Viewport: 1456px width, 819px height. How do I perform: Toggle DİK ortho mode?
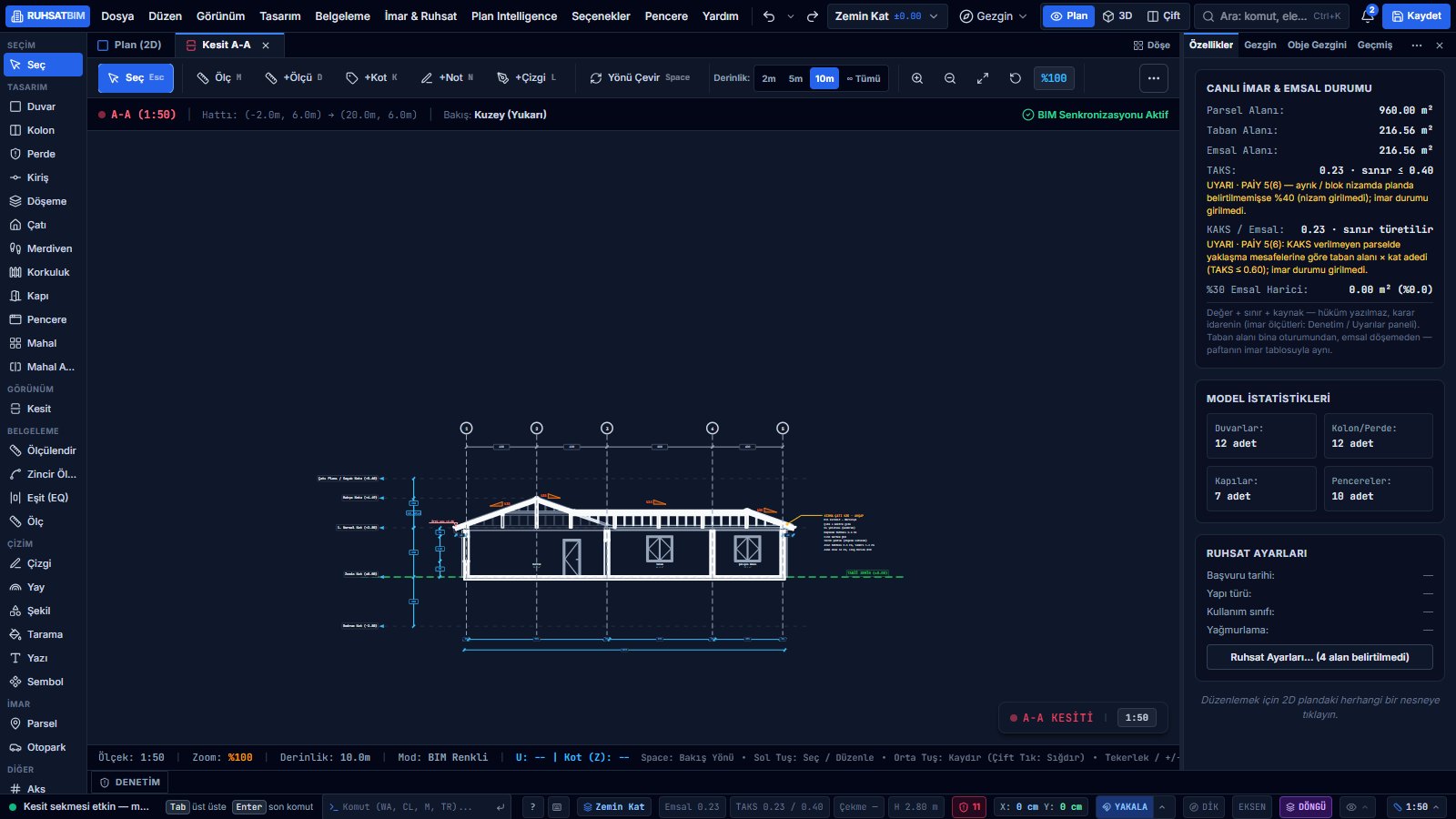(x=1204, y=806)
